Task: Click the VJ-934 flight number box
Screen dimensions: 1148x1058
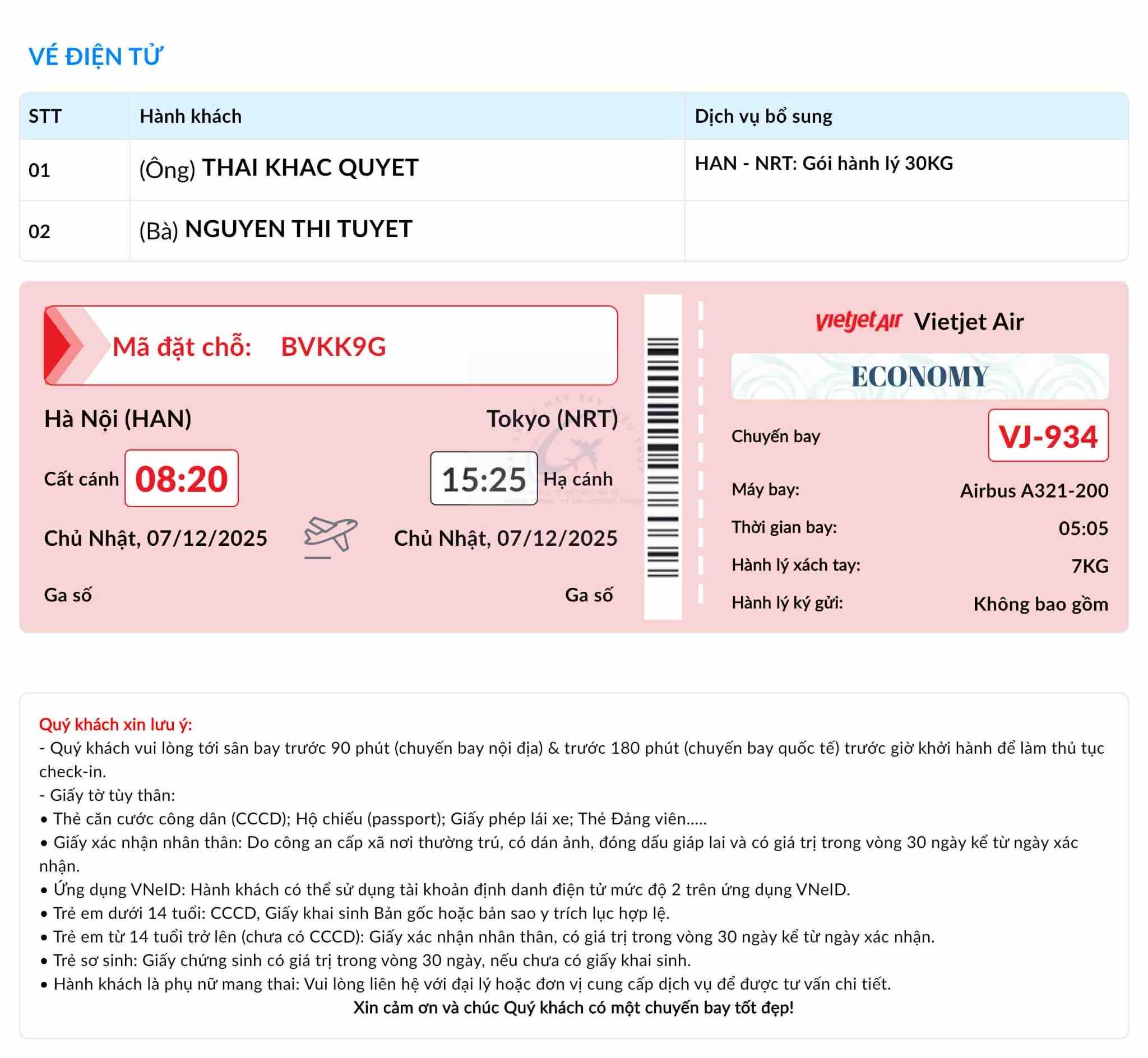Action: coord(1048,435)
